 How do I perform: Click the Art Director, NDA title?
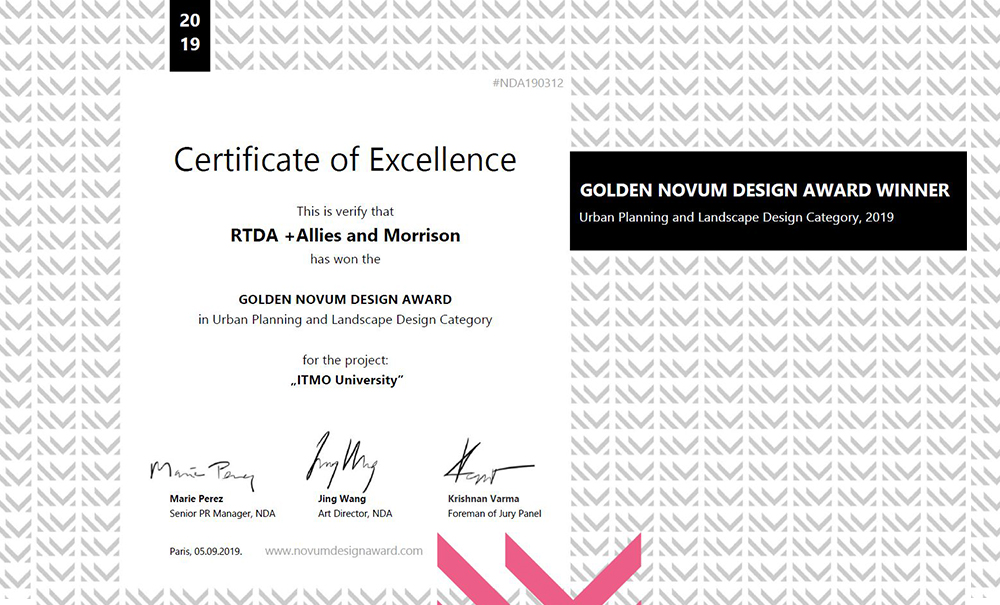354,514
